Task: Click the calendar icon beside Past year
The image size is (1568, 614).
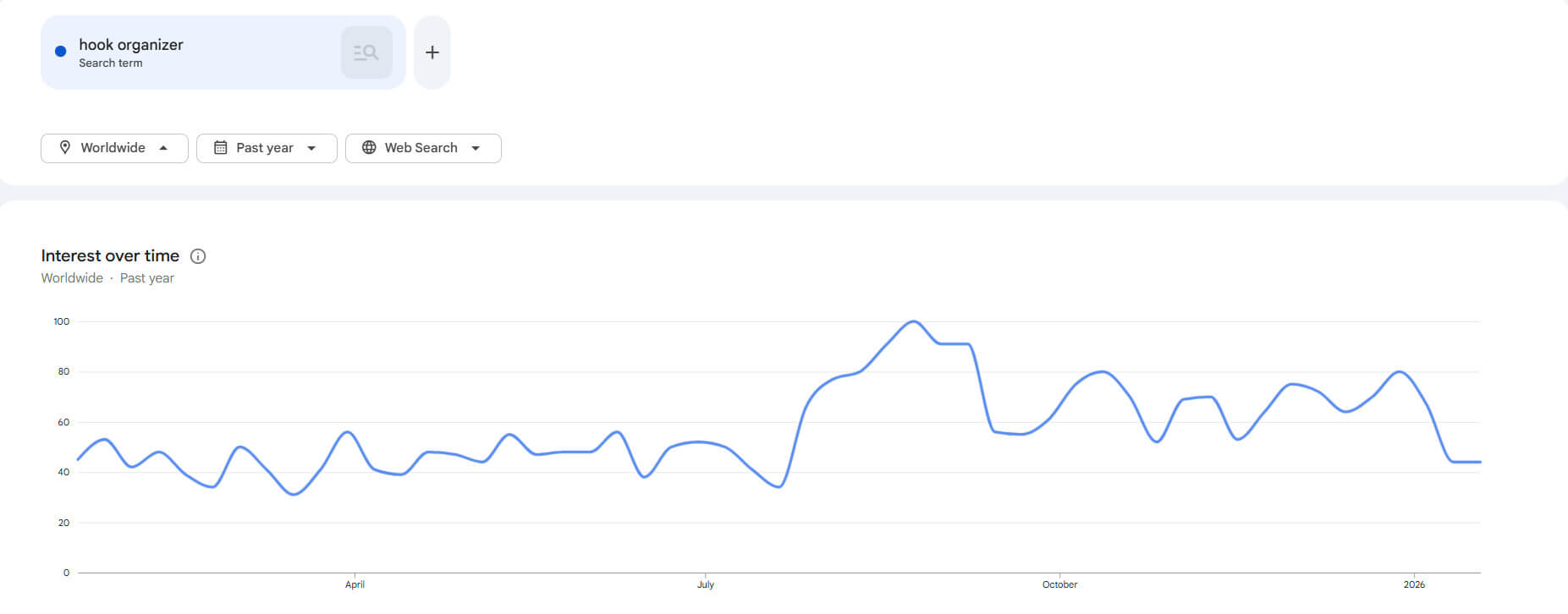Action: (220, 147)
